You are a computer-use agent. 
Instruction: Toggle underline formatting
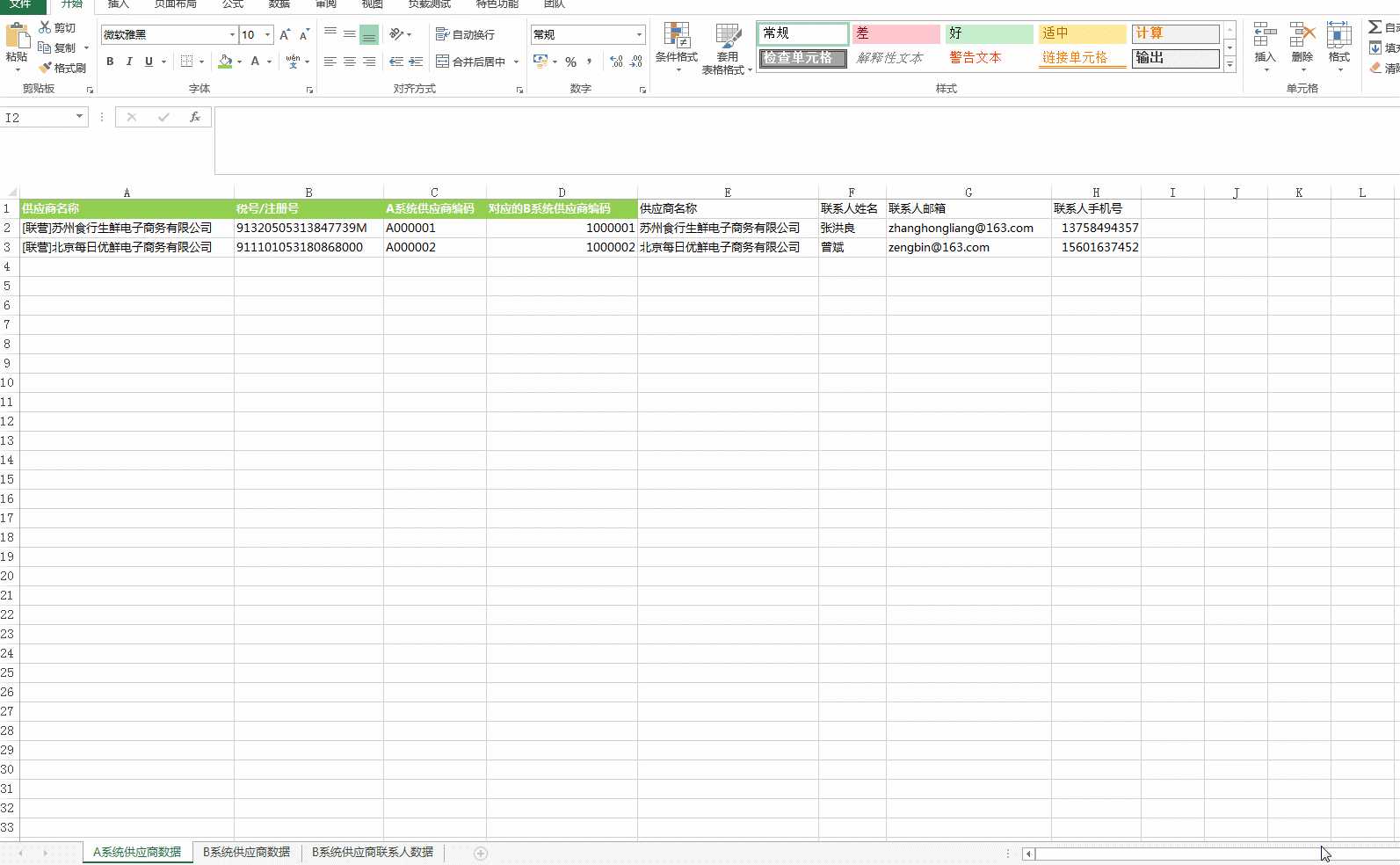coord(149,62)
